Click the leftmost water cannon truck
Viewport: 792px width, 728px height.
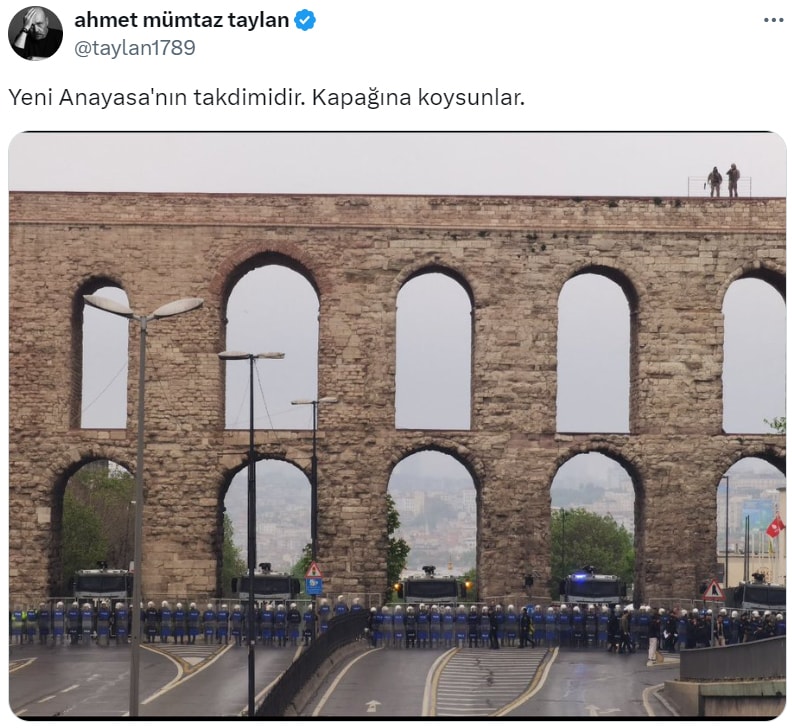click(x=102, y=584)
